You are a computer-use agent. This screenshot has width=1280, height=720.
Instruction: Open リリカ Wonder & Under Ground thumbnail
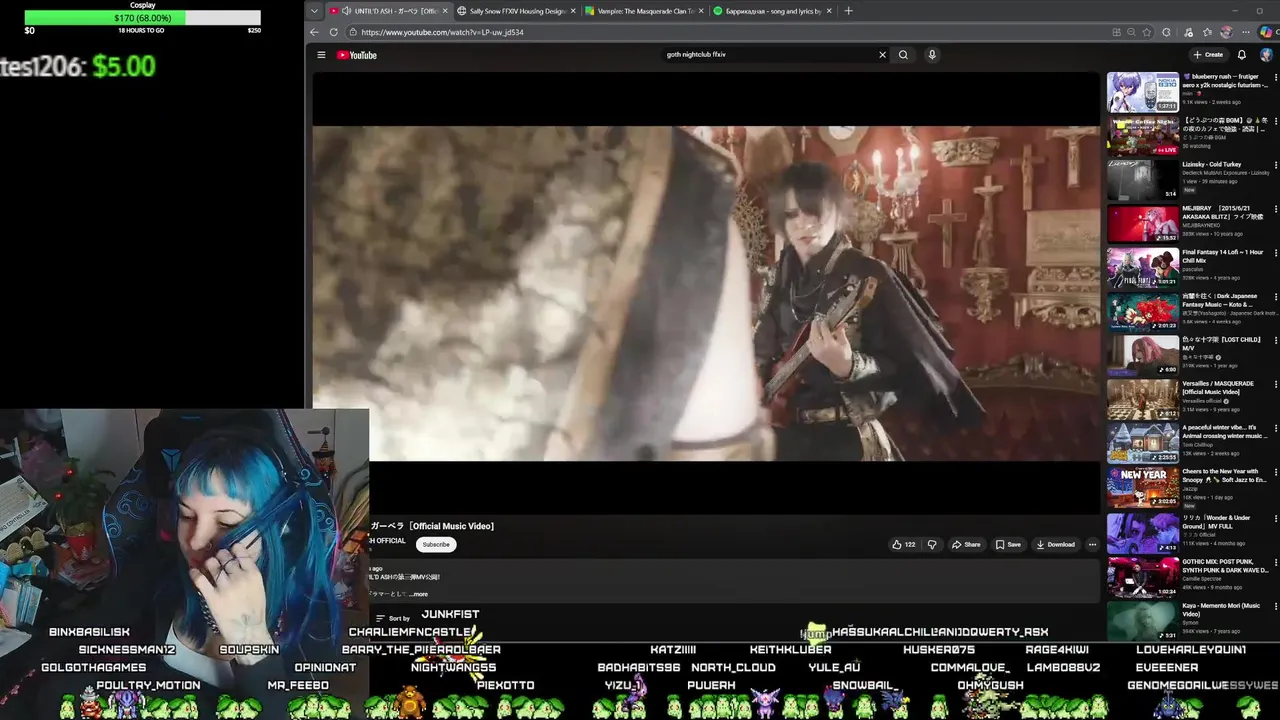click(1143, 531)
